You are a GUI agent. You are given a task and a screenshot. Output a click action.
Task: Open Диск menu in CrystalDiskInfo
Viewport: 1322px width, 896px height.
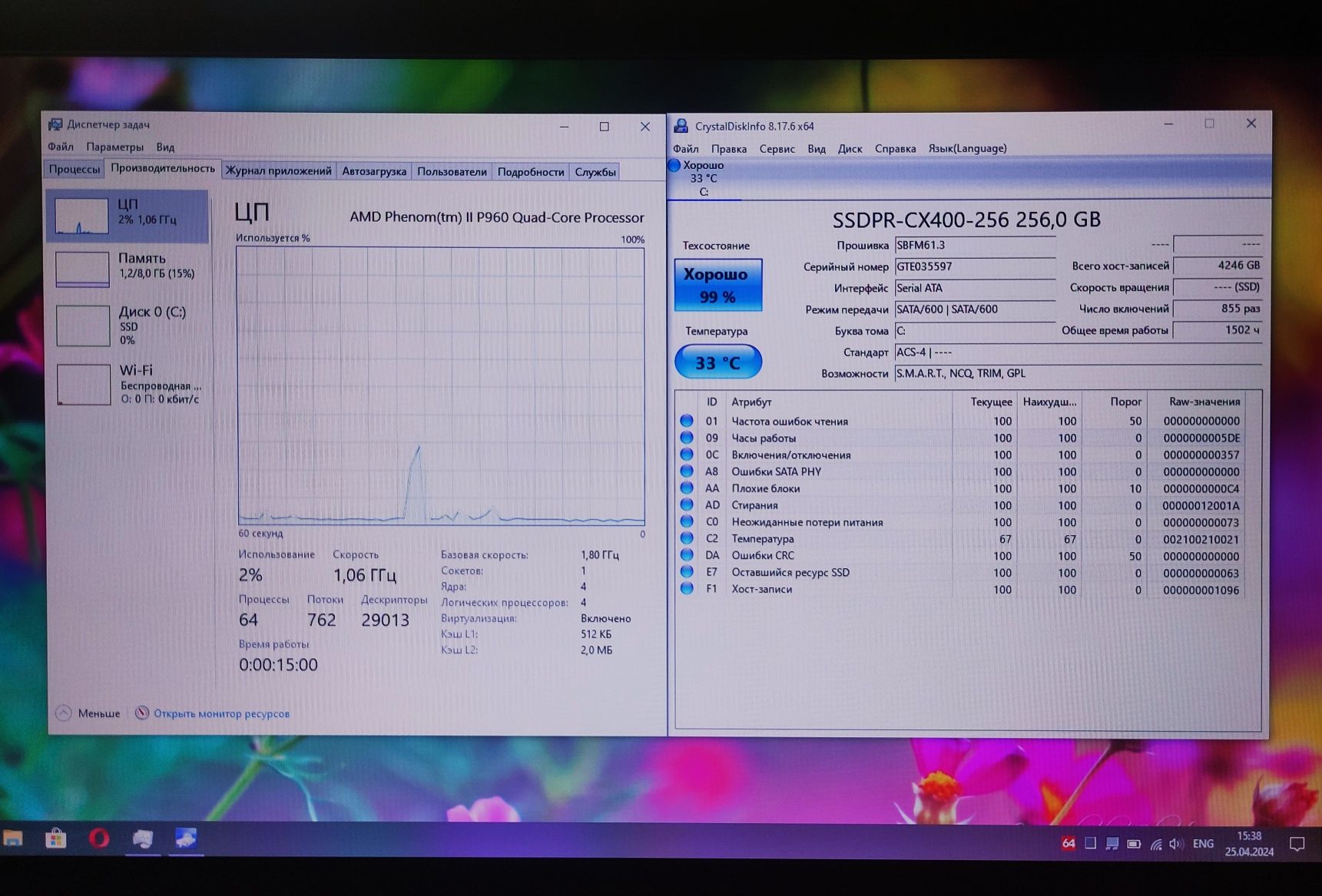[x=850, y=148]
